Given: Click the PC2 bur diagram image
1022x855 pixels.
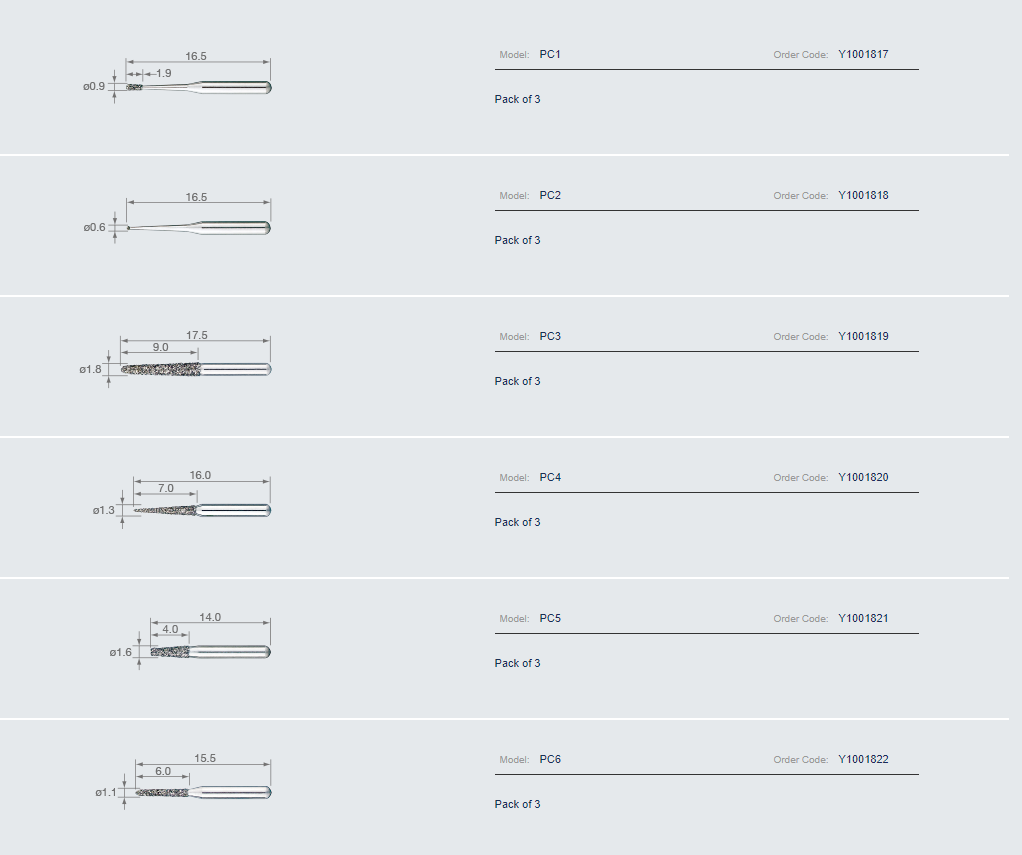Looking at the screenshot, I should point(177,218).
